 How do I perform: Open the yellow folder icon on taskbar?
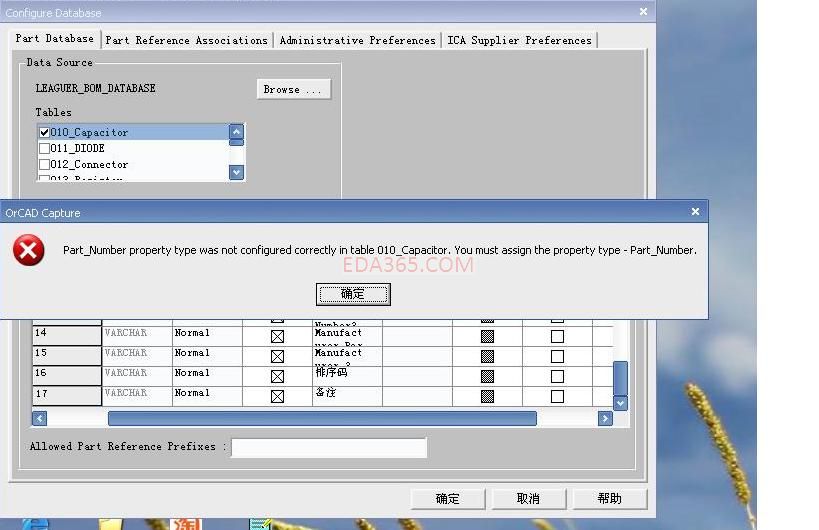point(110,524)
